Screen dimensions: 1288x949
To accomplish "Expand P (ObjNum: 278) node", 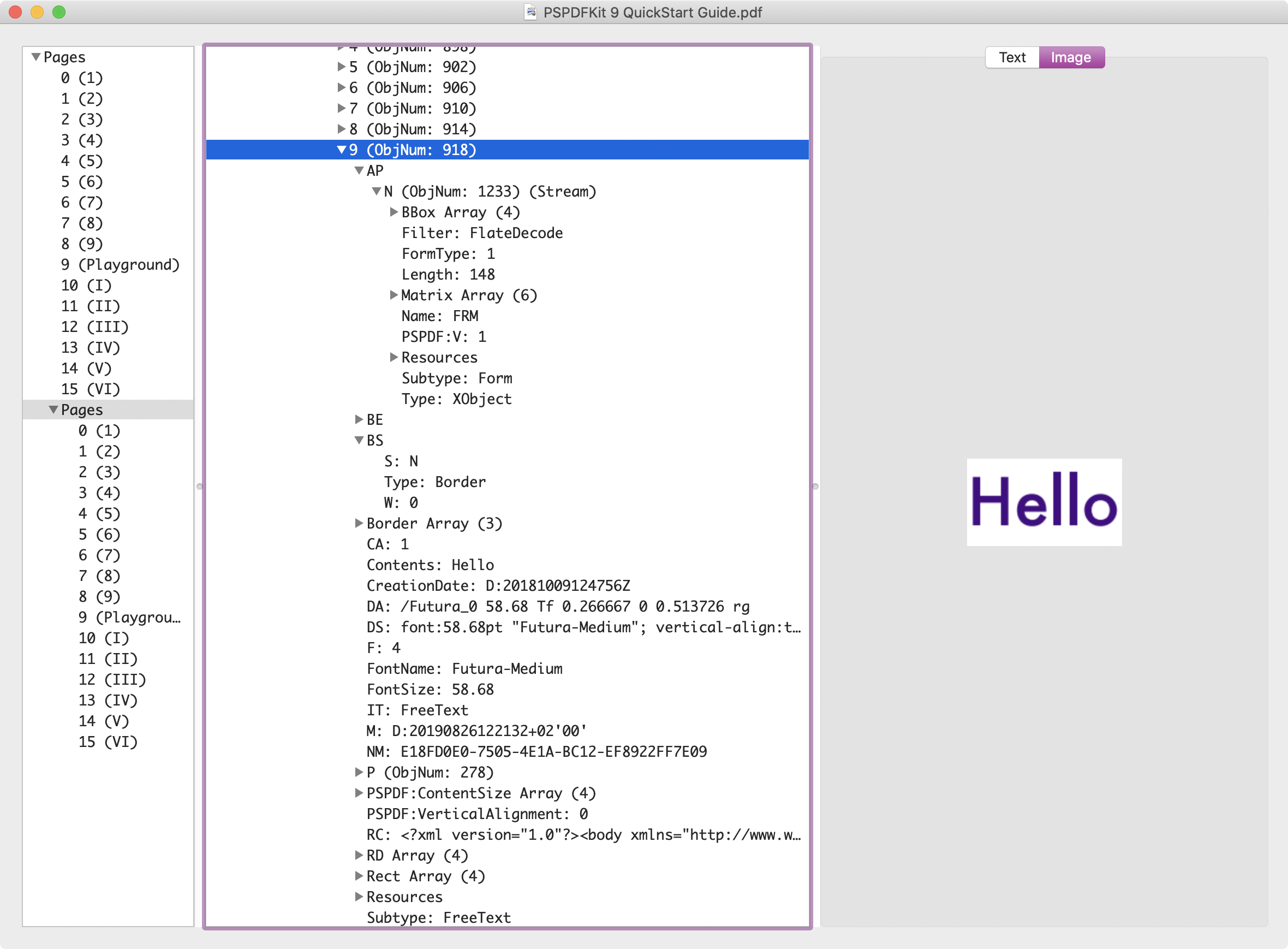I will pyautogui.click(x=360, y=772).
